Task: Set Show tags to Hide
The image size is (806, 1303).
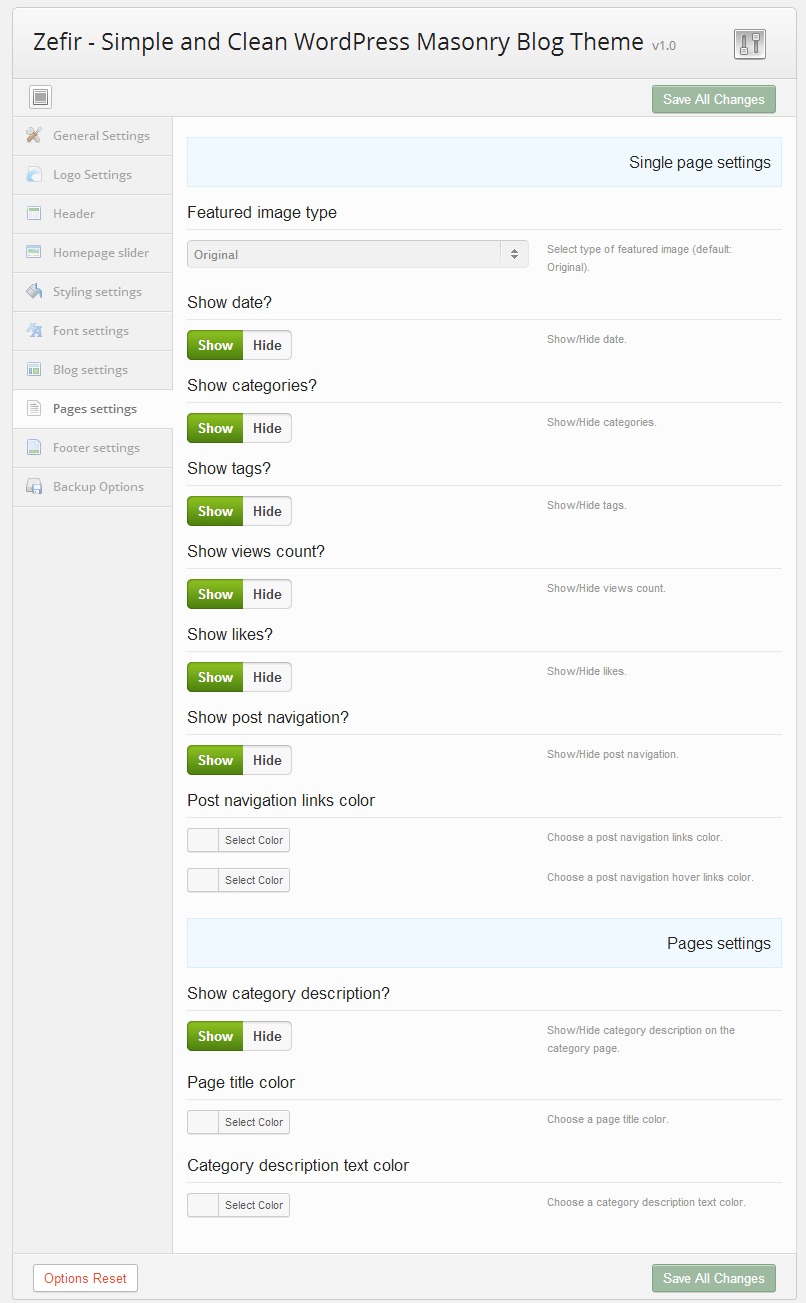Action: tap(267, 511)
